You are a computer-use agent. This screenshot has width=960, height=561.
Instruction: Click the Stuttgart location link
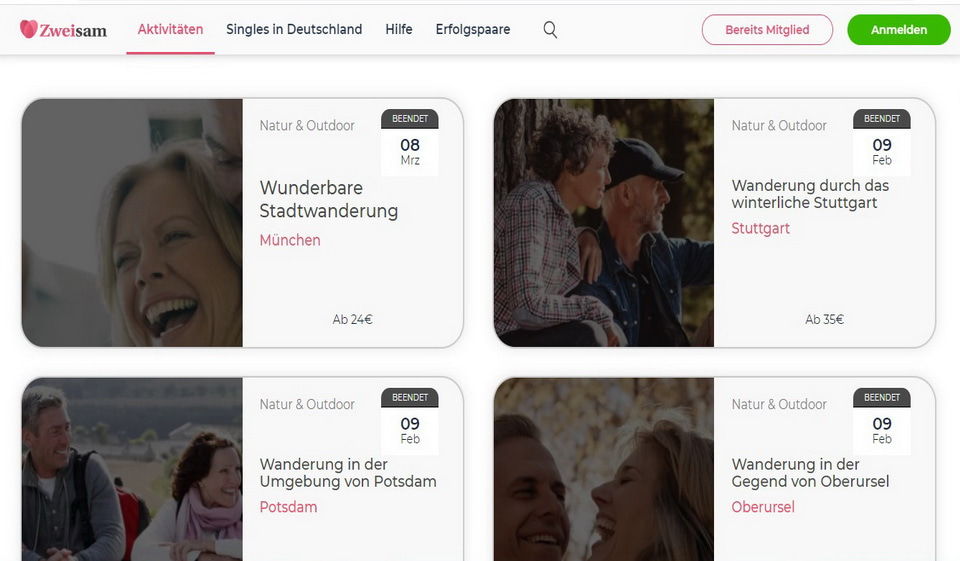(x=760, y=228)
